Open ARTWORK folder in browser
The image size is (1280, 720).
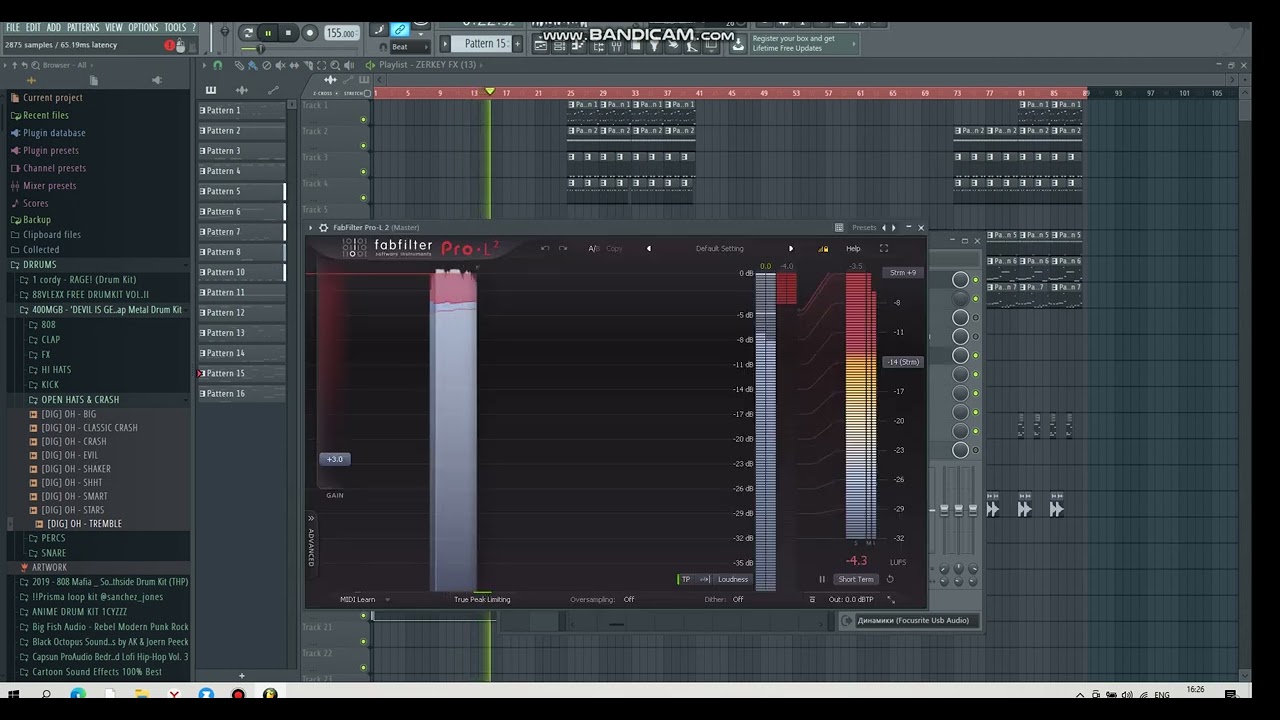49,568
